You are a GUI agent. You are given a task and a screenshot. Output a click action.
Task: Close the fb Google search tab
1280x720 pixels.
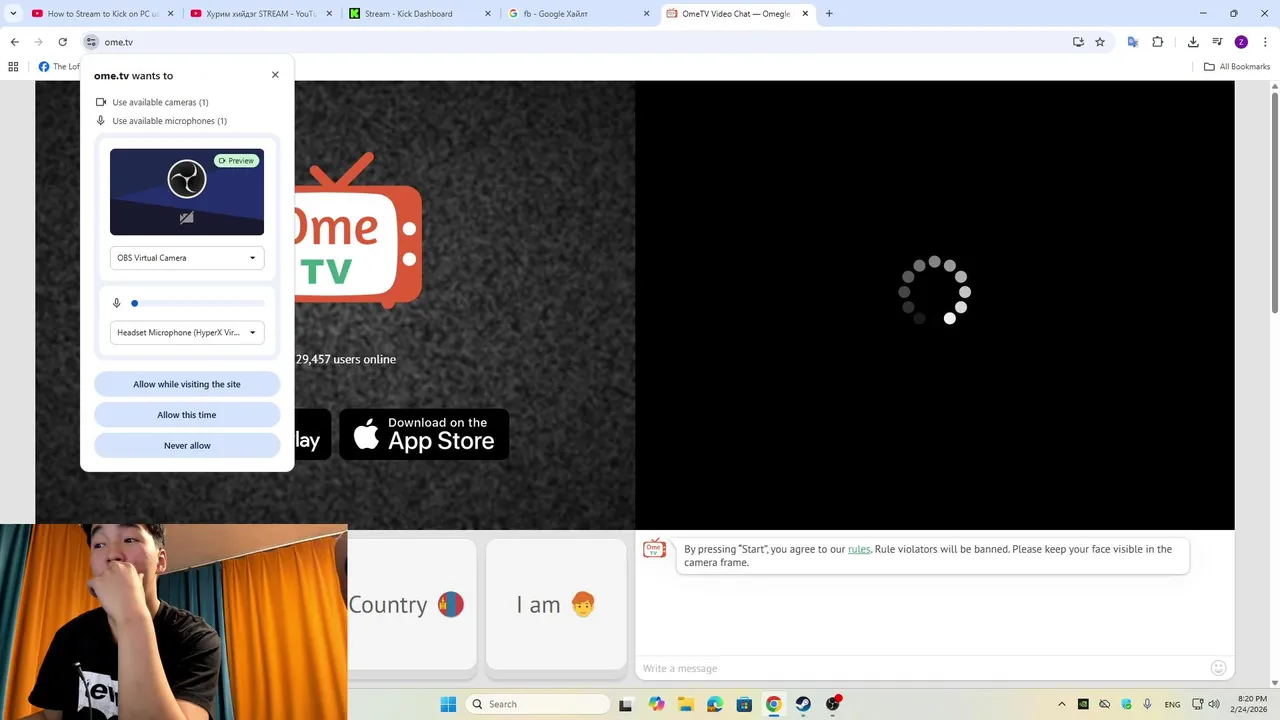646,14
